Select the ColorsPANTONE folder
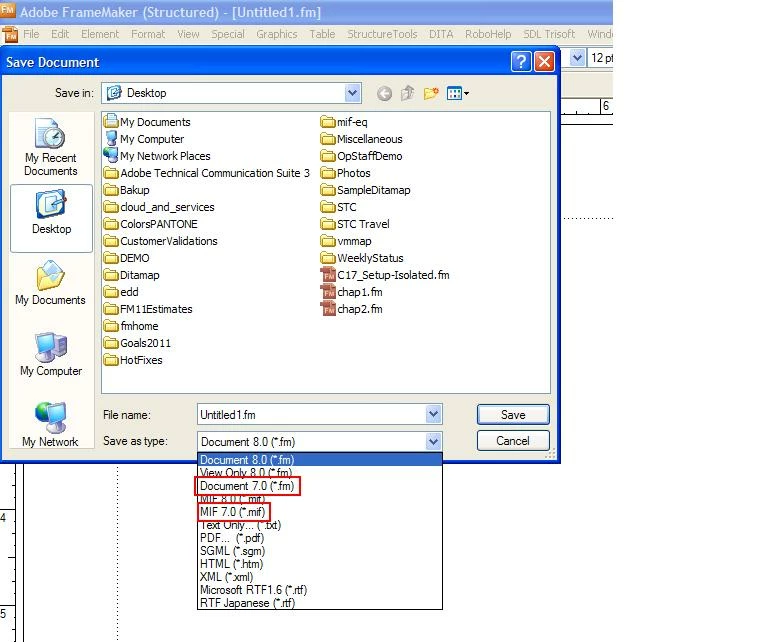764x642 pixels. [x=151, y=224]
